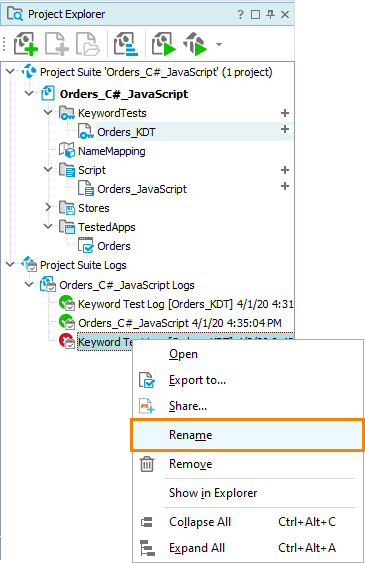This screenshot has height=563, width=365.
Task: Click the plus button next to KeywordTests
Action: (285, 113)
